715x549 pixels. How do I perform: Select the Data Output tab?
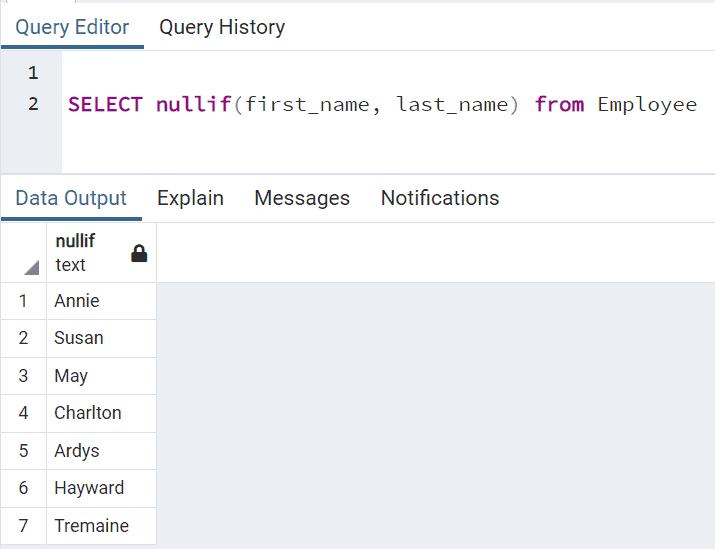71,198
